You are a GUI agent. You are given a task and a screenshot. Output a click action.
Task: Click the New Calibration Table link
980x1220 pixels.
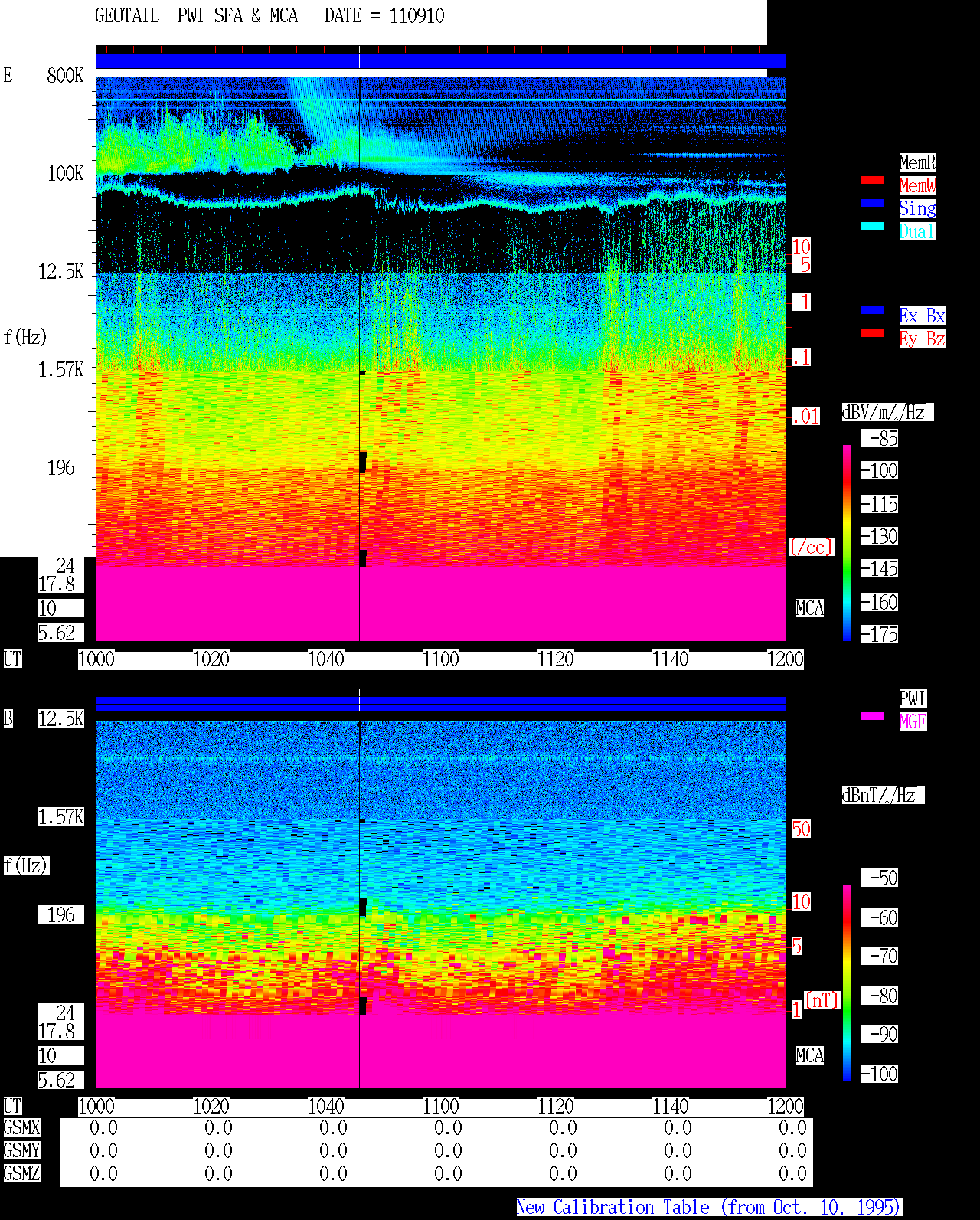709,1208
